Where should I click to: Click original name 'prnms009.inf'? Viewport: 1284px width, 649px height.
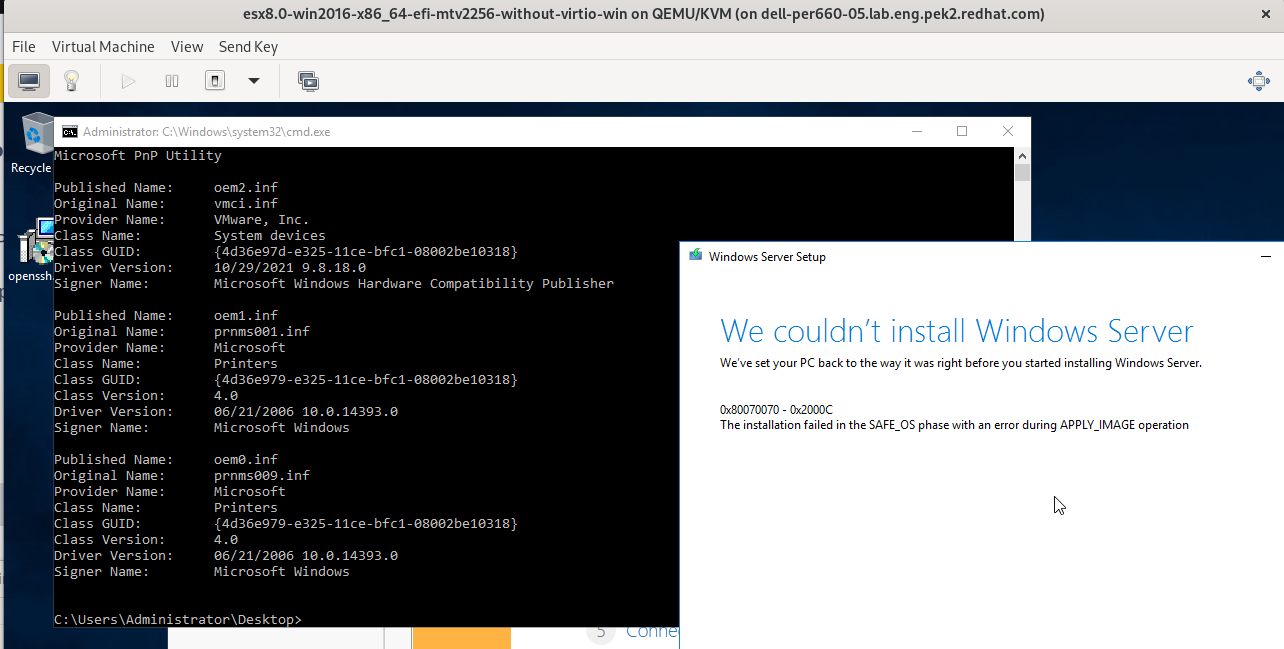click(262, 475)
